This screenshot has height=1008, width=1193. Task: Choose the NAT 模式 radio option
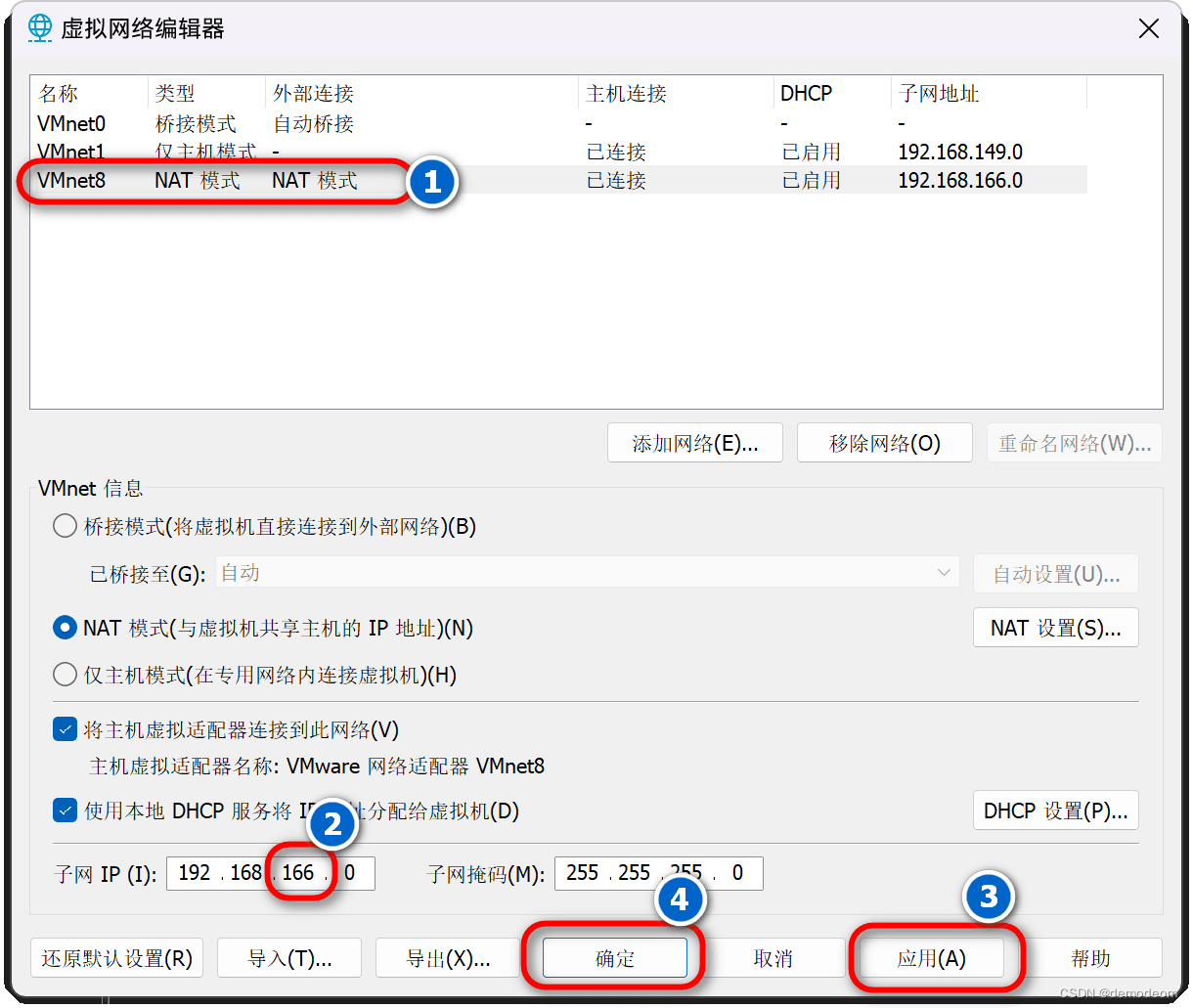[65, 628]
